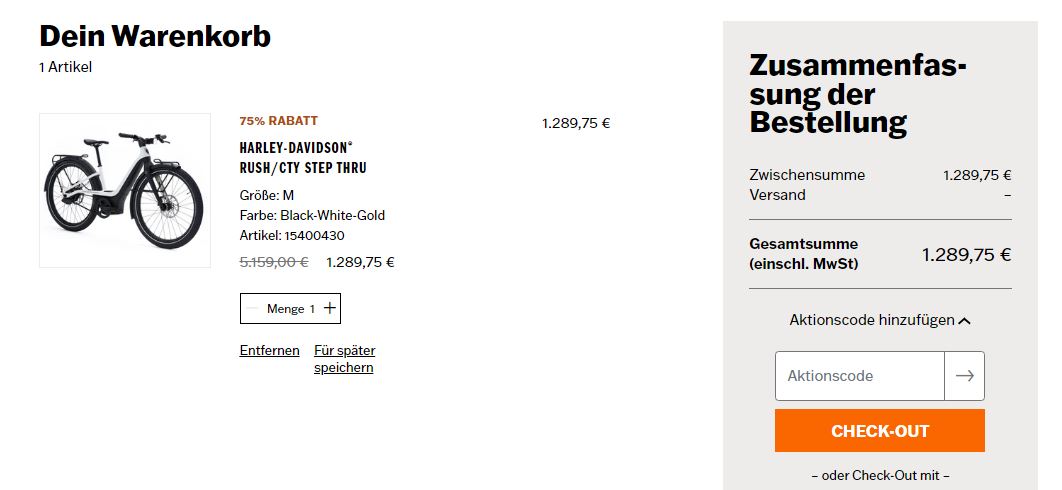Click the Zwischensumme label
Screen dimensions: 1062x490
(807, 175)
